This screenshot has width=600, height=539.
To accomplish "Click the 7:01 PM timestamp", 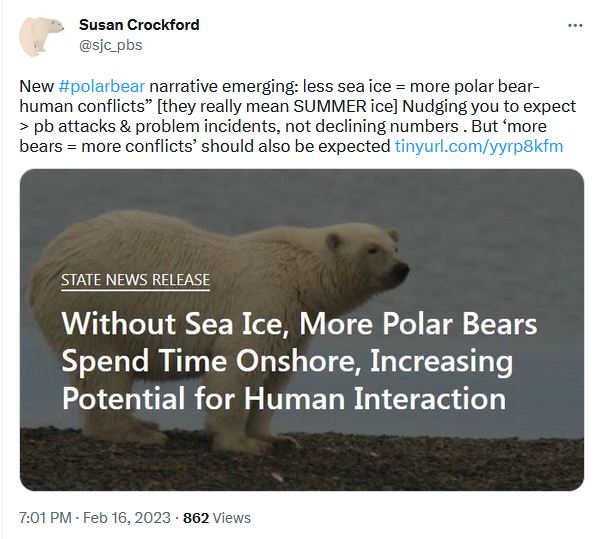I will pos(48,518).
